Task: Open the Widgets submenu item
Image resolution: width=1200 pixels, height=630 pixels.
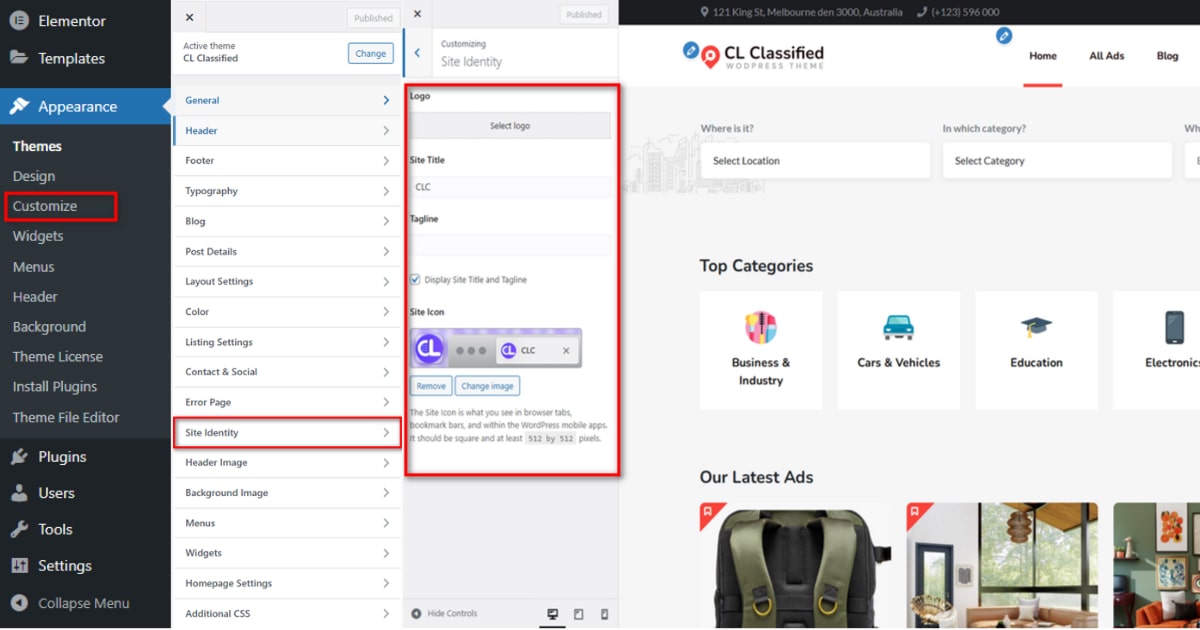Action: 38,236
